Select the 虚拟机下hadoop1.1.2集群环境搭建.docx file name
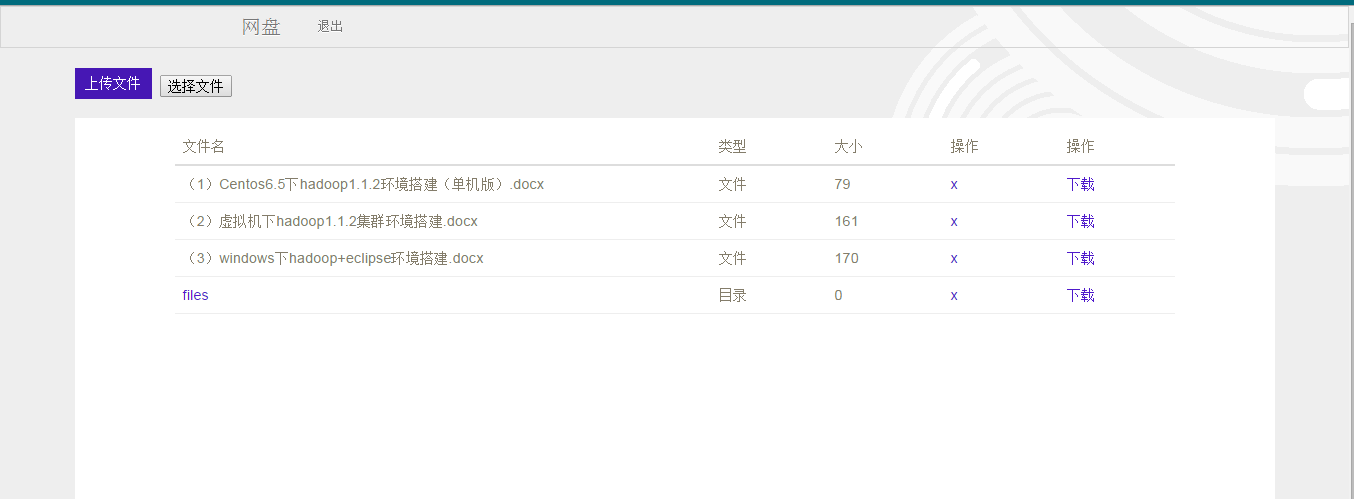 (330, 221)
